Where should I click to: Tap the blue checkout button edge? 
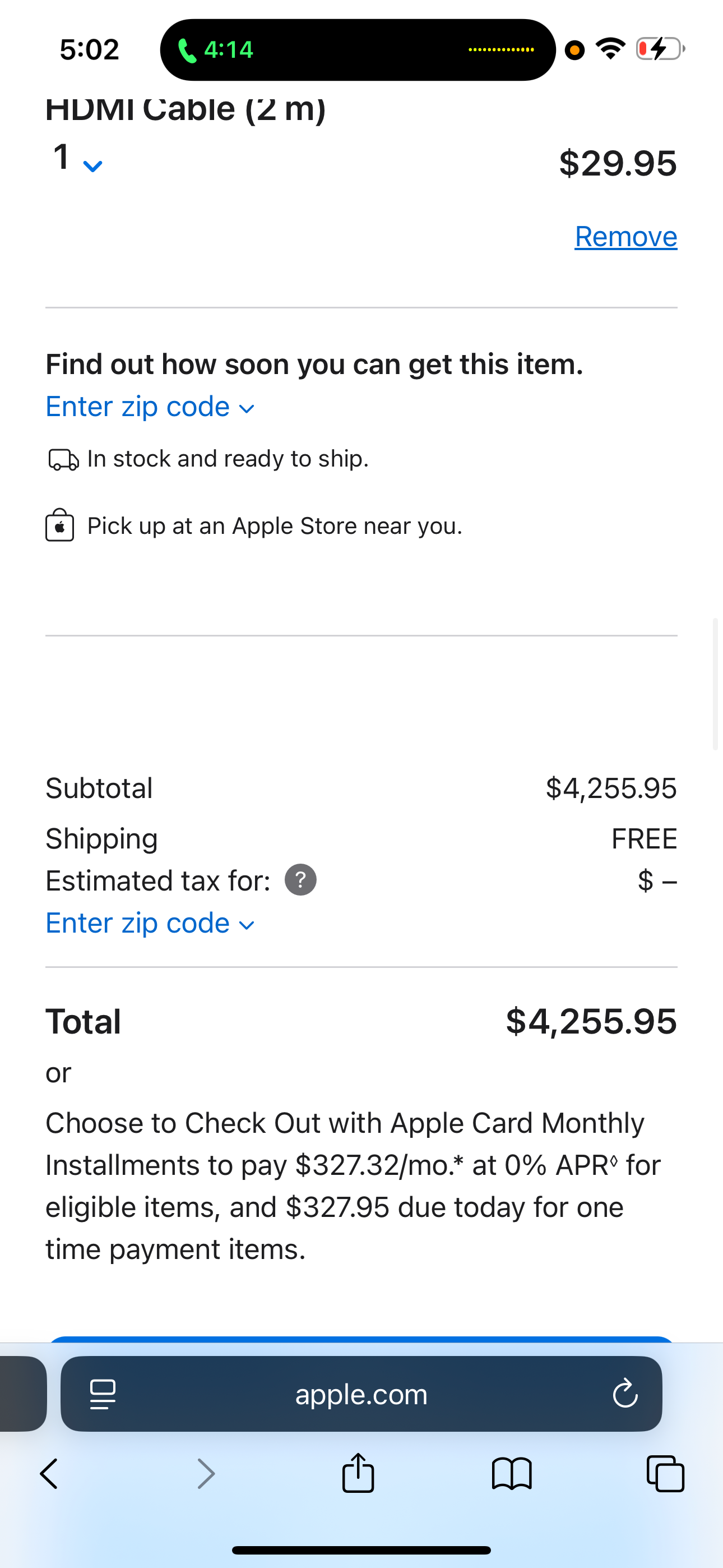pyautogui.click(x=361, y=1339)
